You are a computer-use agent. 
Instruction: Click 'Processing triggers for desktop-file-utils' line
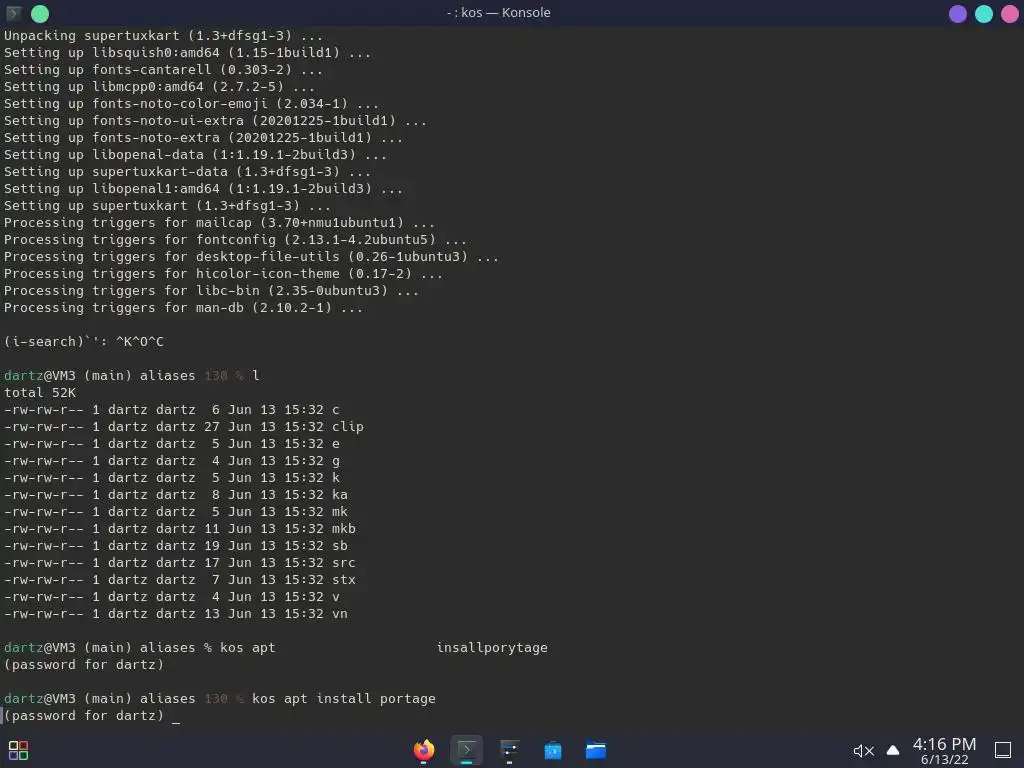(252, 257)
